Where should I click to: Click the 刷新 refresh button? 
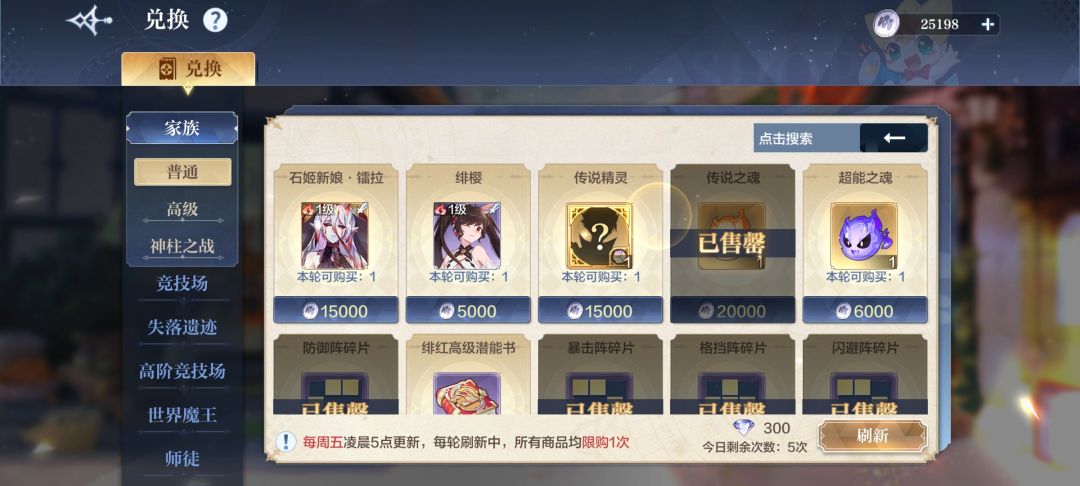873,436
